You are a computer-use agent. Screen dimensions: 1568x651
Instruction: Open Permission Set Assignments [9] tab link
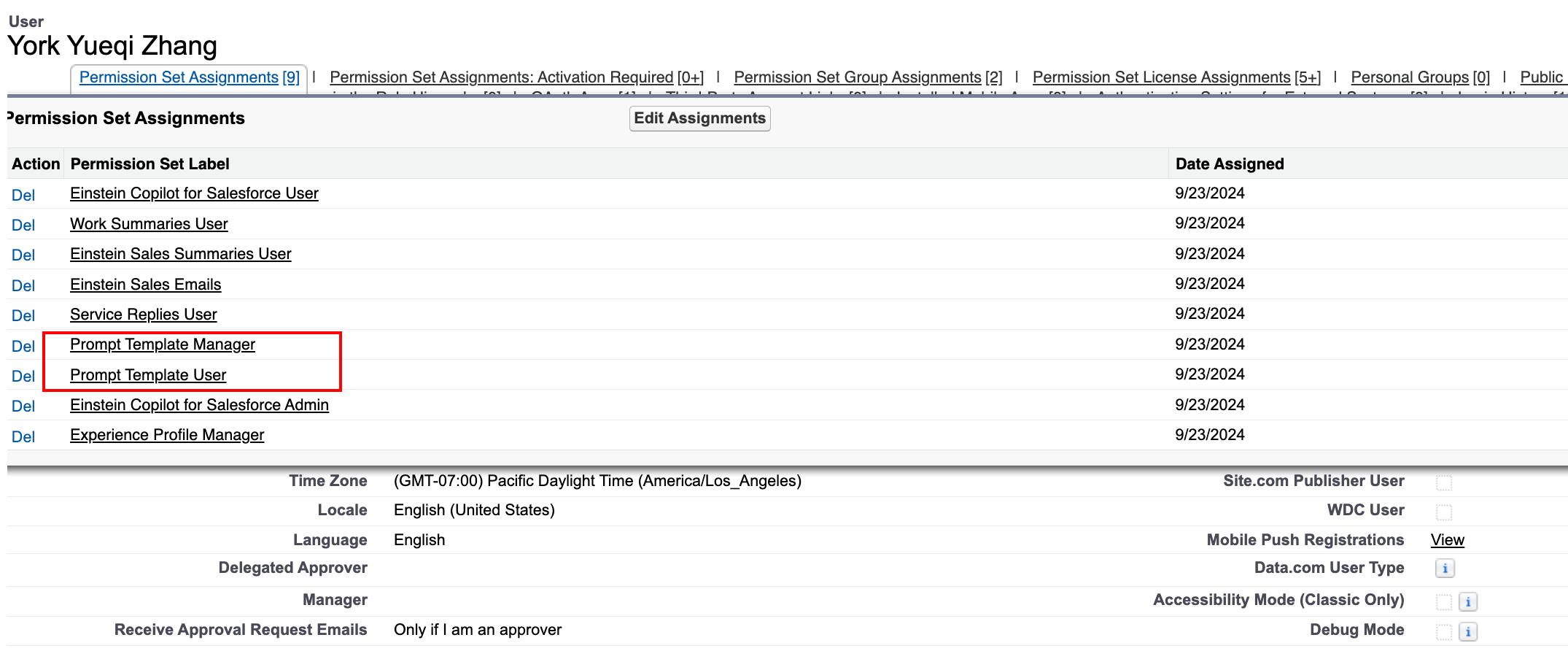190,77
